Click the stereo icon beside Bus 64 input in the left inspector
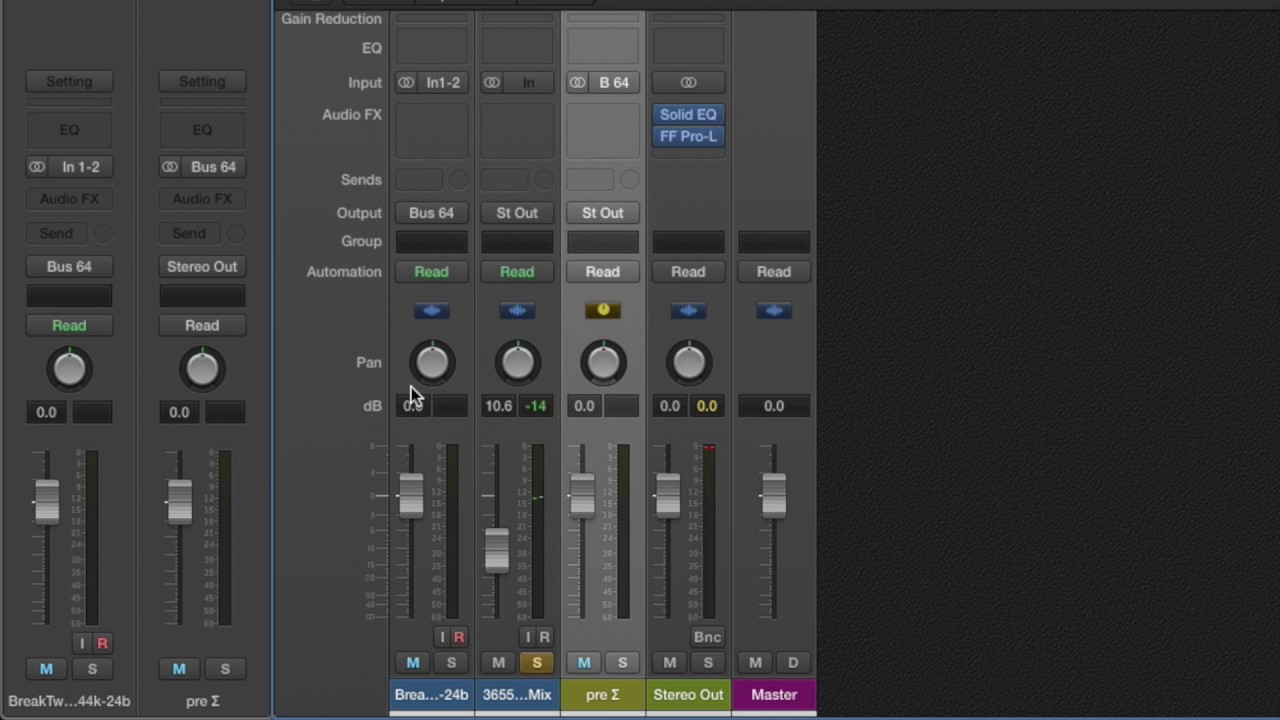The width and height of the screenshot is (1280, 720). click(170, 167)
